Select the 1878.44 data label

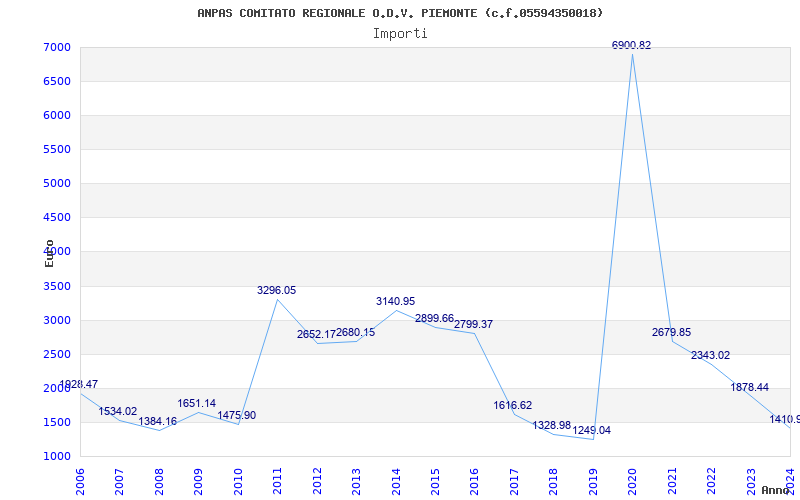pyautogui.click(x=749, y=388)
